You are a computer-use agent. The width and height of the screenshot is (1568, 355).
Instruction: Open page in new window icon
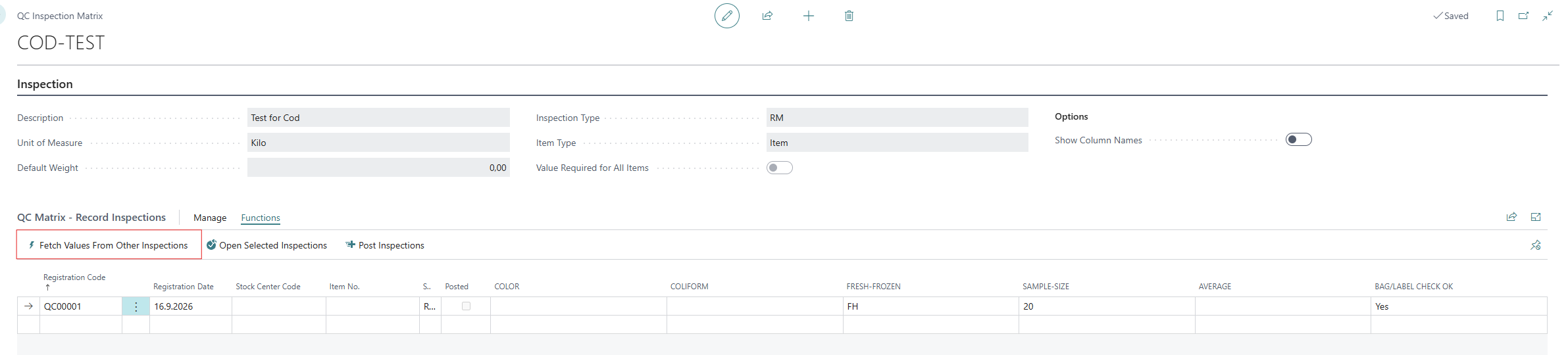coord(1523,16)
